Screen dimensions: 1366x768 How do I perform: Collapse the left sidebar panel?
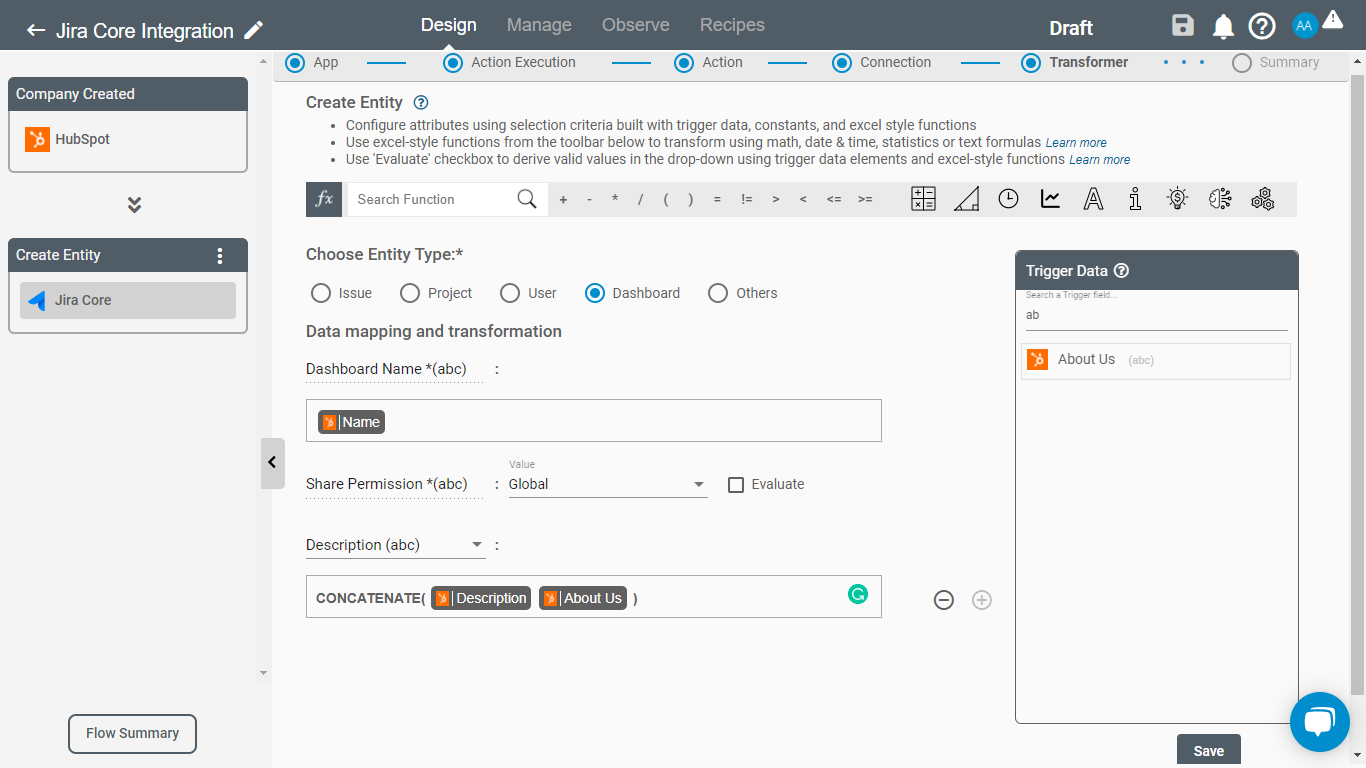click(272, 463)
